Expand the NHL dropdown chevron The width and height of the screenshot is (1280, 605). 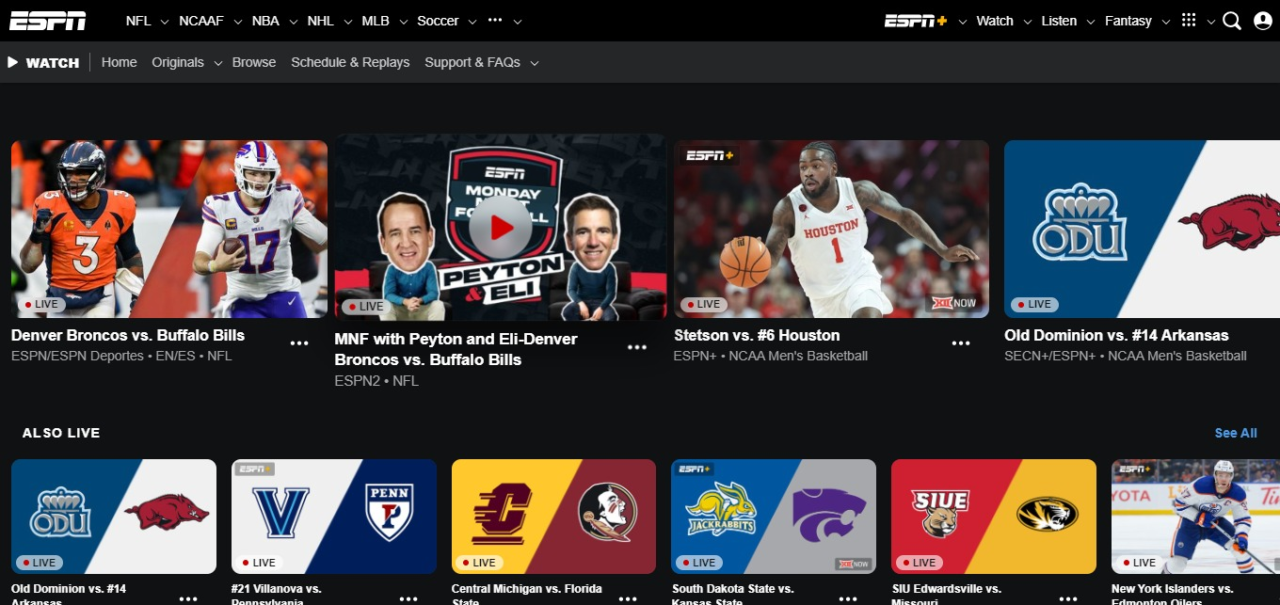pos(346,21)
